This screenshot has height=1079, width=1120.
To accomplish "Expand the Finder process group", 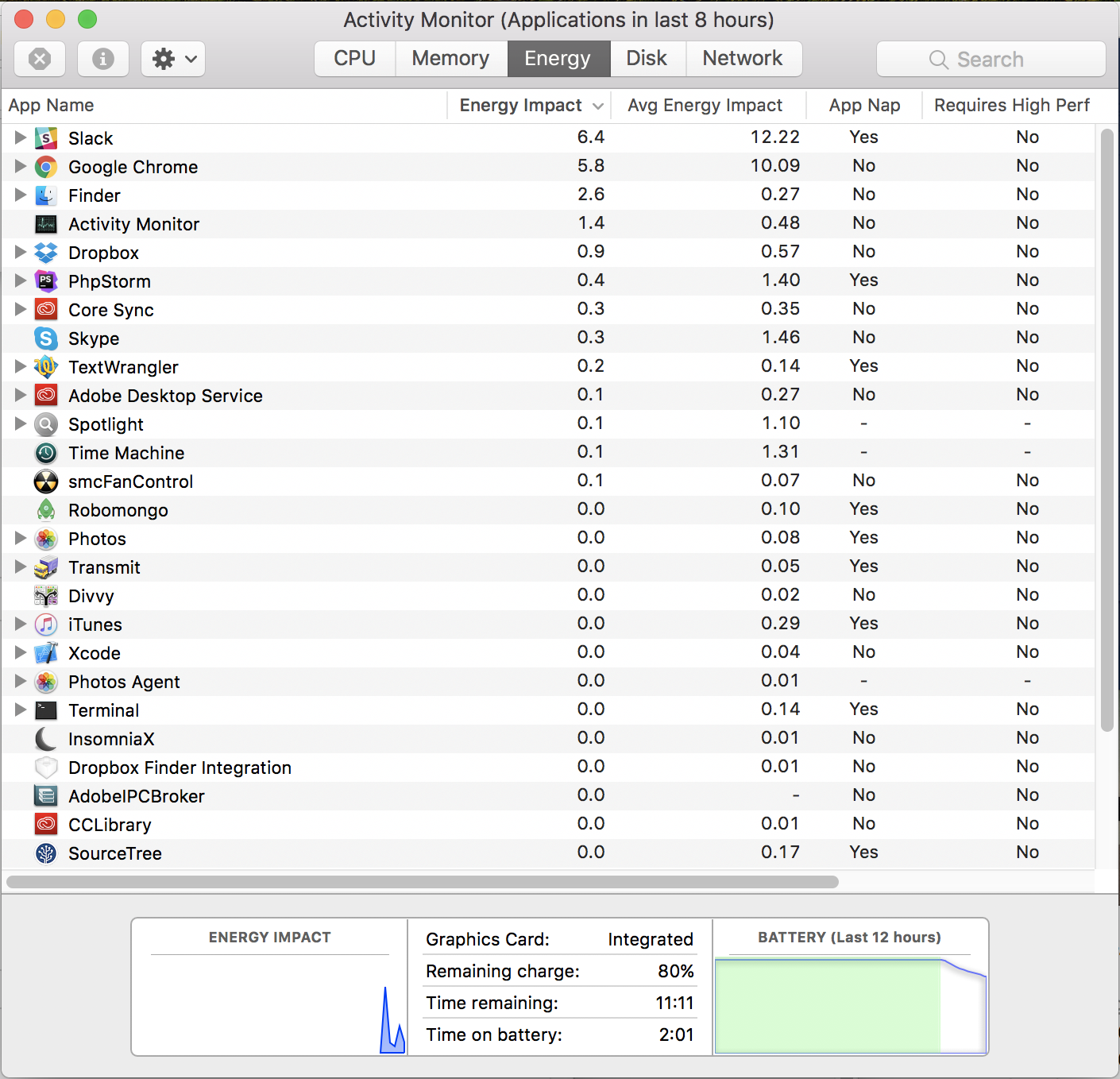I will pos(21,195).
